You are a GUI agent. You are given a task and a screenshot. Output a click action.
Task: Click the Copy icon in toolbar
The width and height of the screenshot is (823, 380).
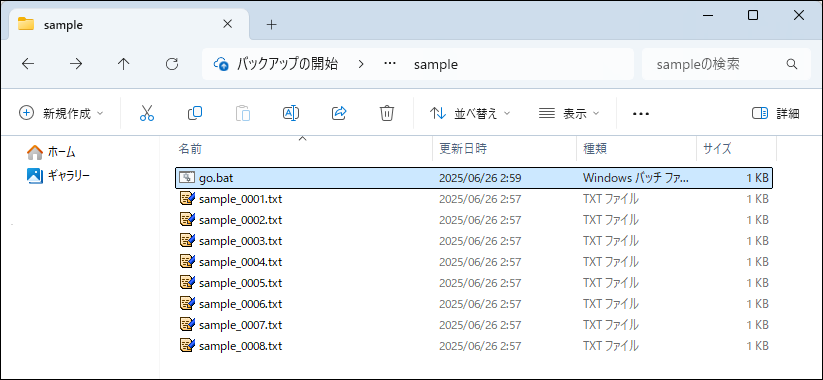point(195,113)
